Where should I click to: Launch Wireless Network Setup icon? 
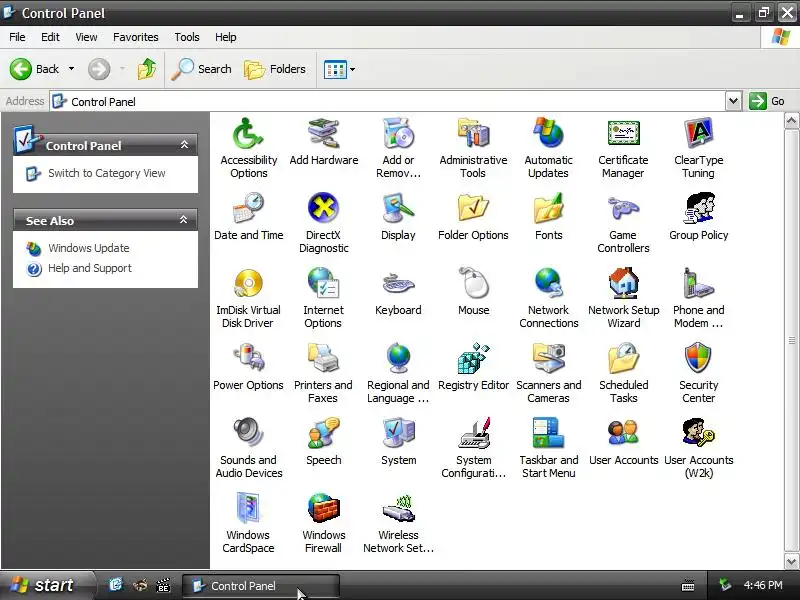398,523
